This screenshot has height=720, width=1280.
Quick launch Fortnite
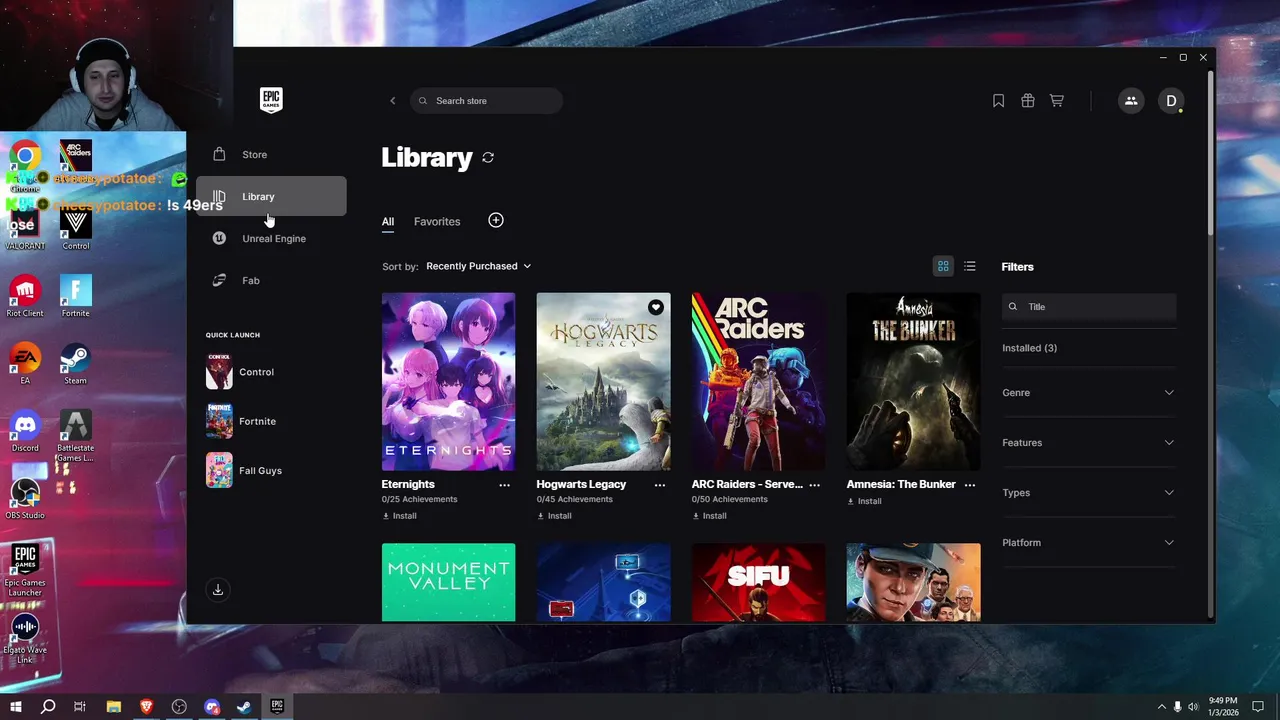click(241, 421)
